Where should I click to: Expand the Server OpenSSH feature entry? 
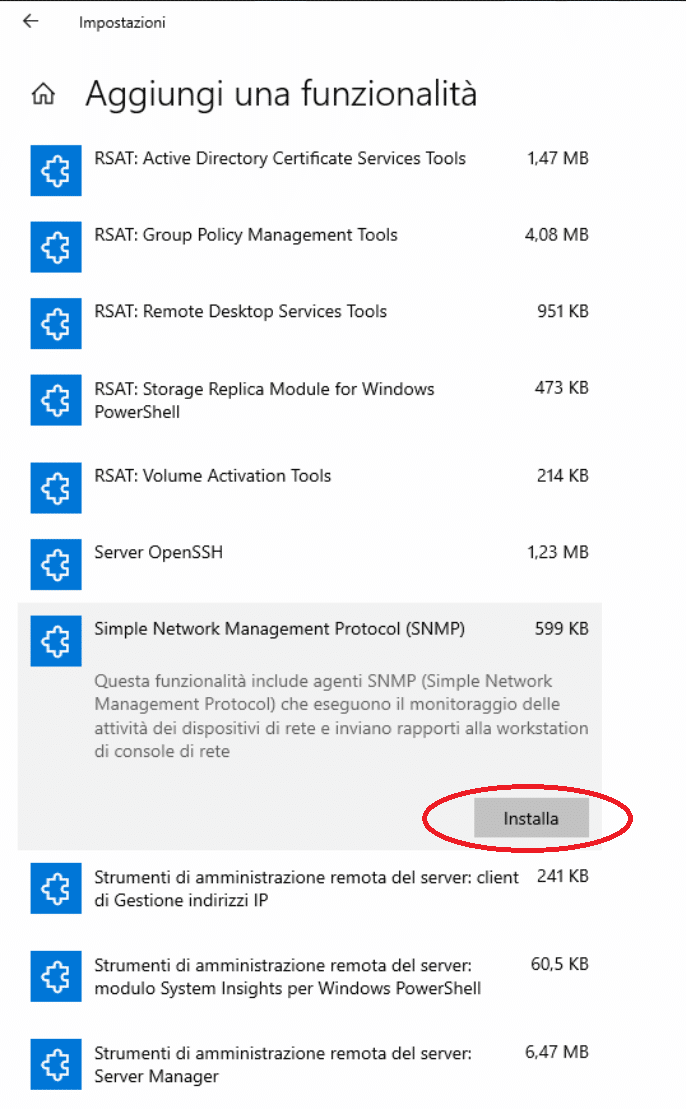pyautogui.click(x=310, y=564)
